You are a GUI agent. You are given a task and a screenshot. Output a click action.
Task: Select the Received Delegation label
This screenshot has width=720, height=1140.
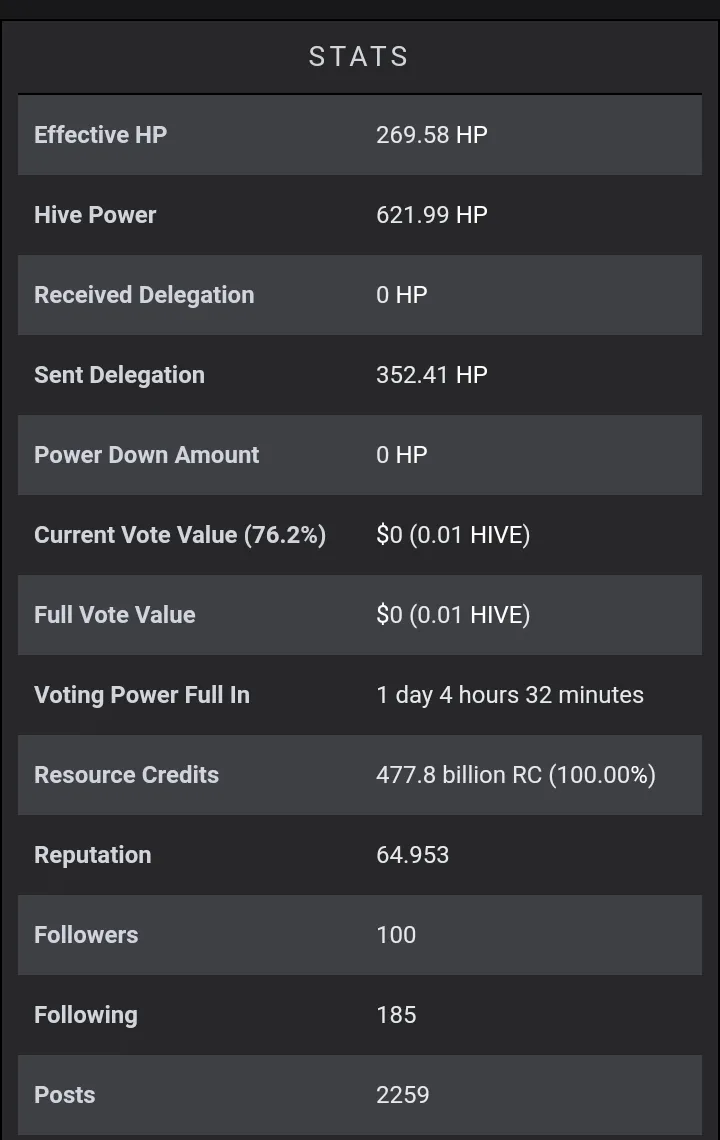(144, 294)
